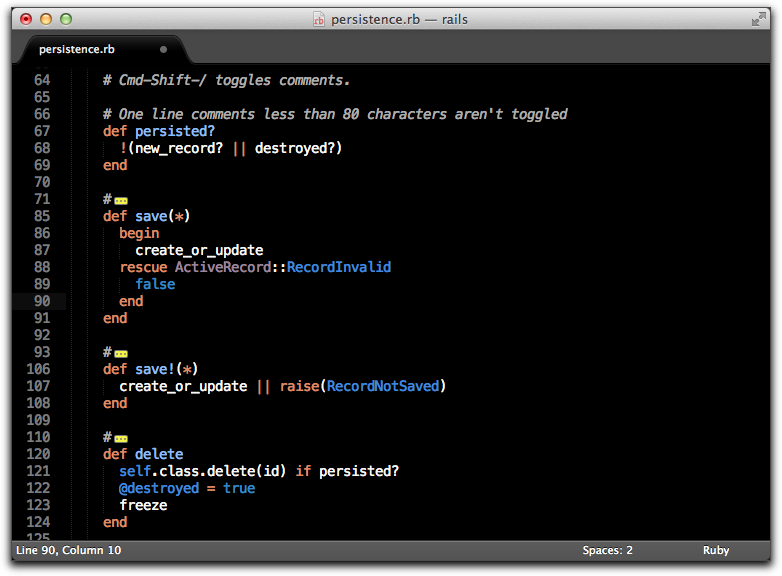The height and width of the screenshot is (576, 782).
Task: Click line number 90 in the gutter
Action: pos(42,301)
